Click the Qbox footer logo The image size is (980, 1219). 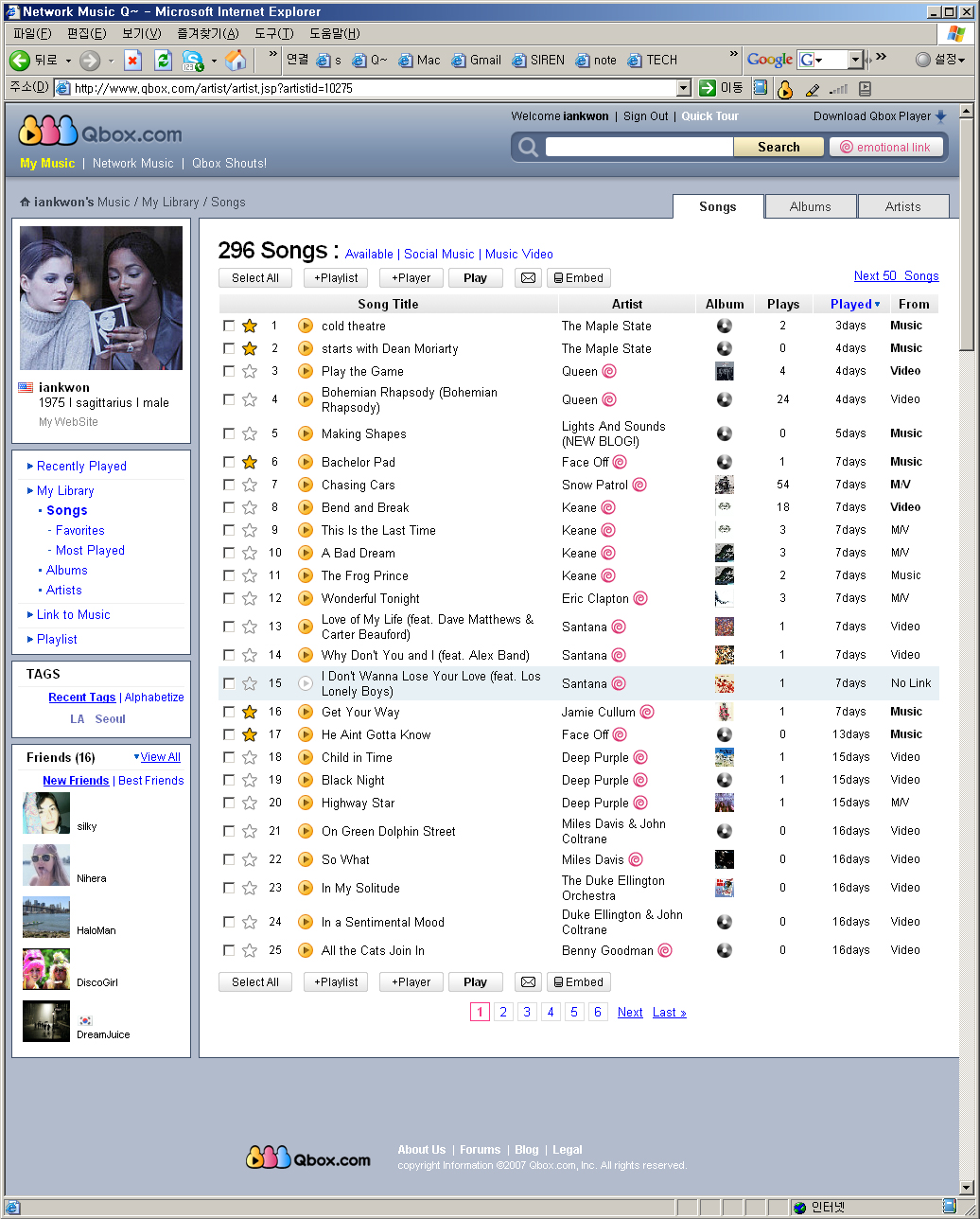coord(308,1157)
